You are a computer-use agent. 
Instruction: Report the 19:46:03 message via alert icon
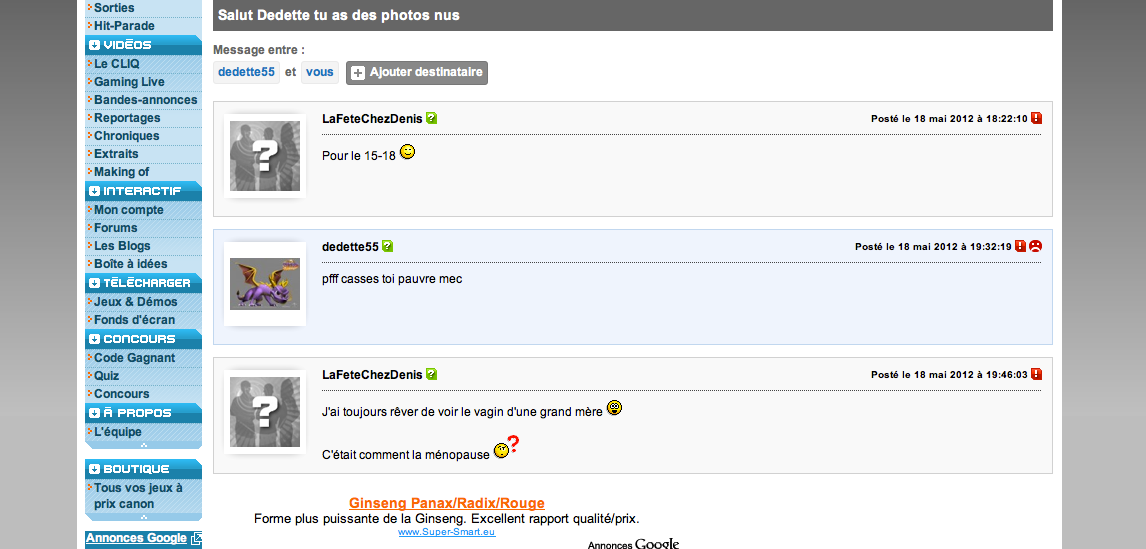coord(1036,374)
